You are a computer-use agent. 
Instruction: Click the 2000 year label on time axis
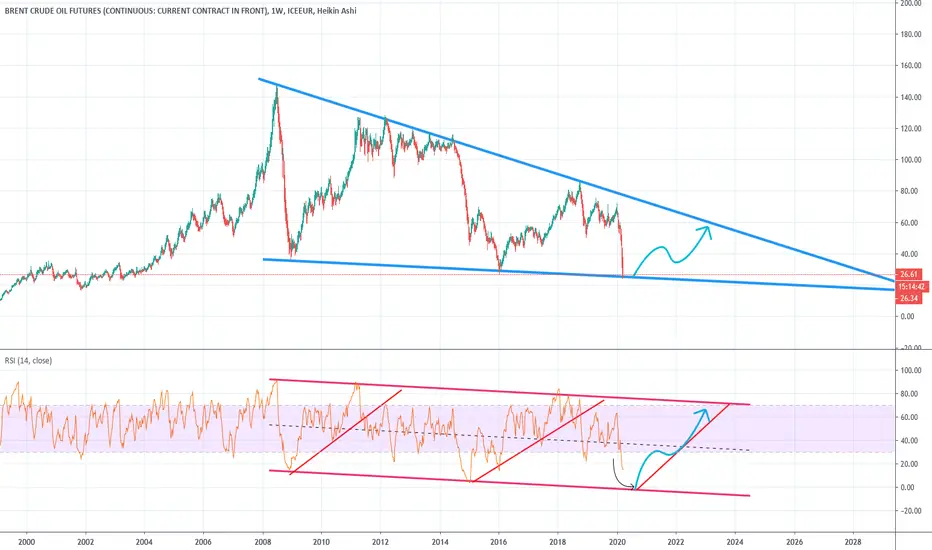pos(27,542)
